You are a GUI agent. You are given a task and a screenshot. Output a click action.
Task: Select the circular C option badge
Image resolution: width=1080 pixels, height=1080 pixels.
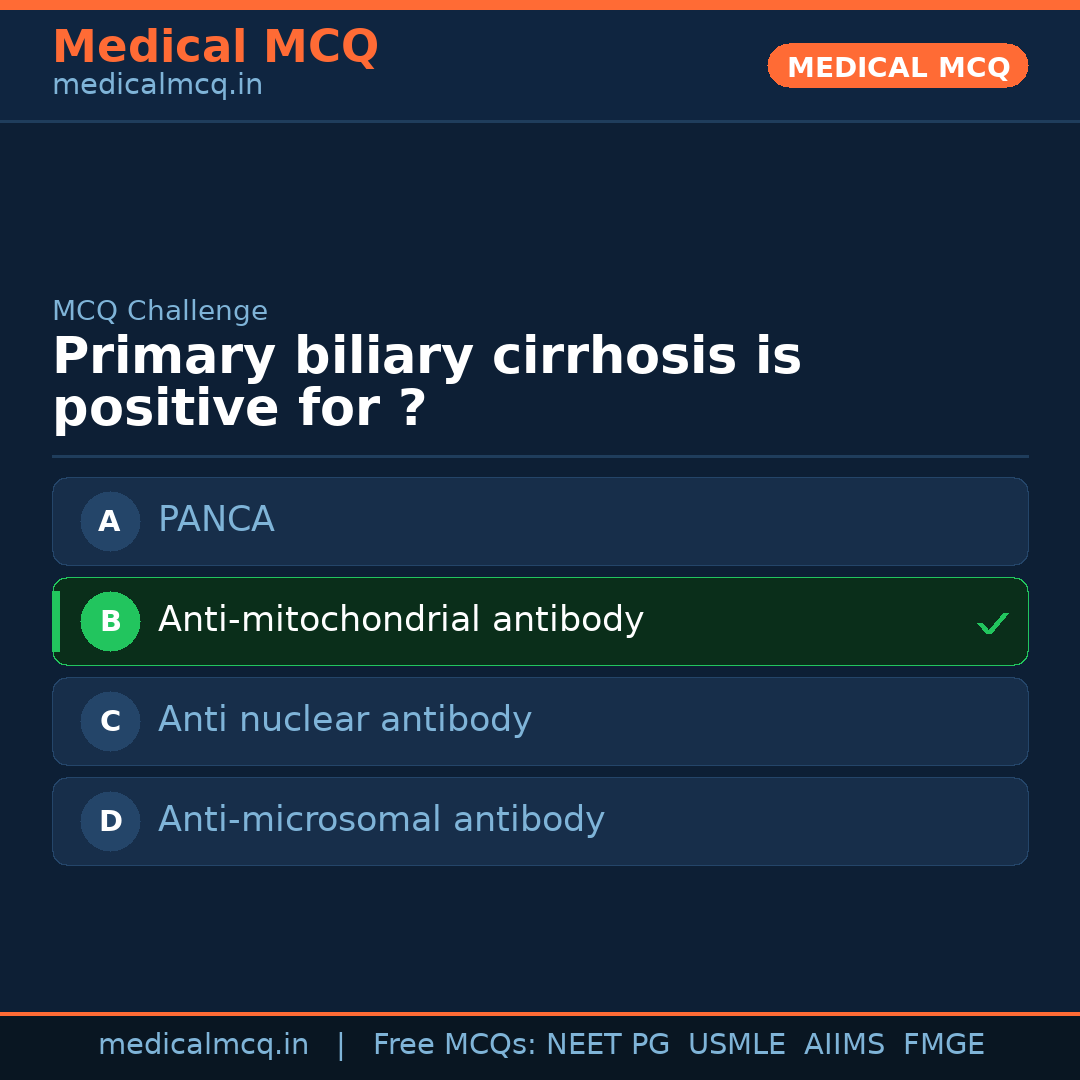point(110,721)
